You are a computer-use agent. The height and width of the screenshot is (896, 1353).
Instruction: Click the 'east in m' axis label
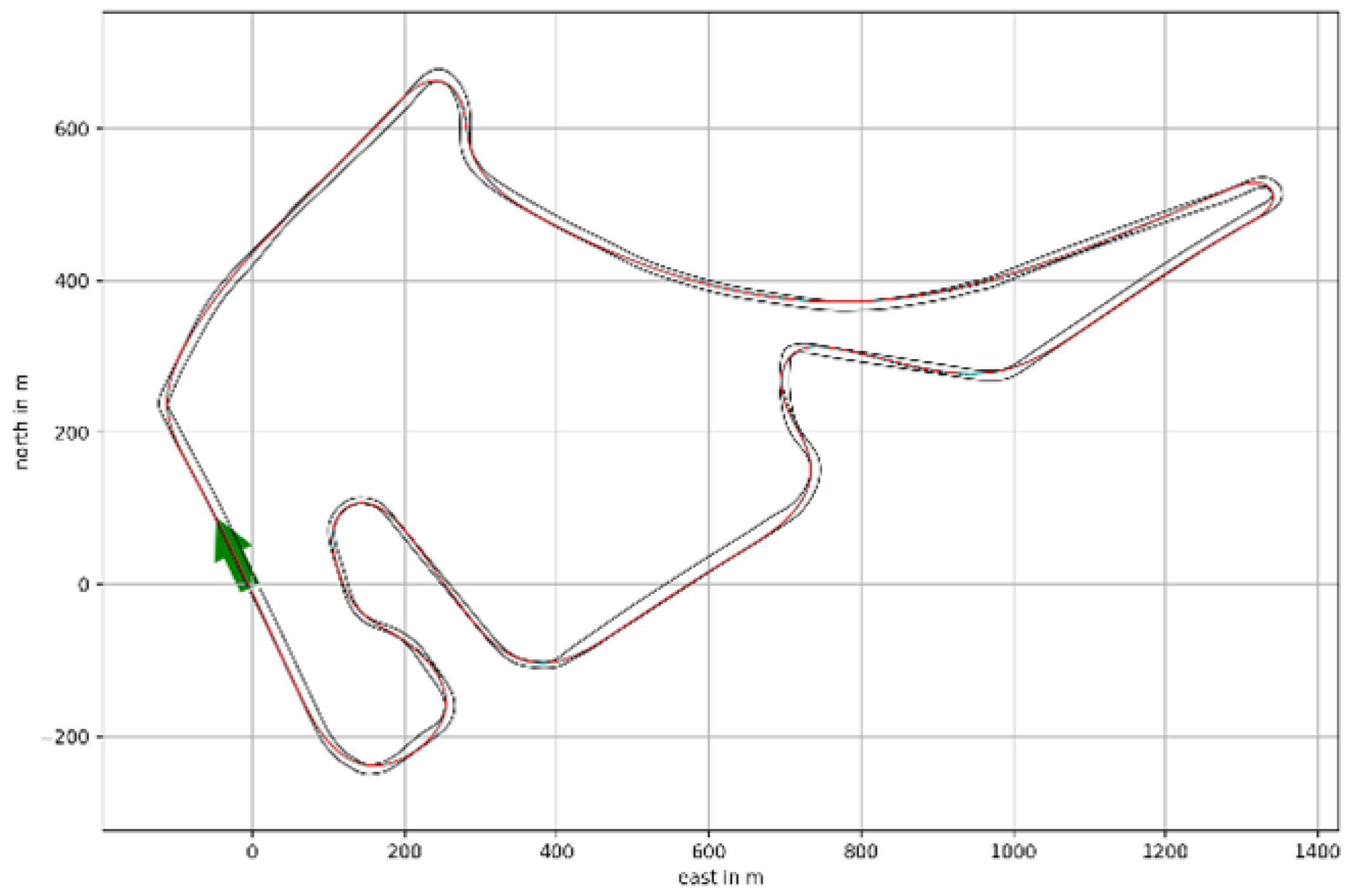coord(720,878)
